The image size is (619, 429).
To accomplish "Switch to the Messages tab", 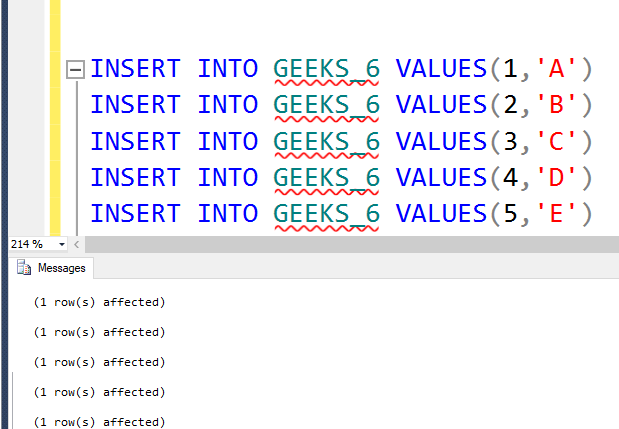I will point(51,268).
